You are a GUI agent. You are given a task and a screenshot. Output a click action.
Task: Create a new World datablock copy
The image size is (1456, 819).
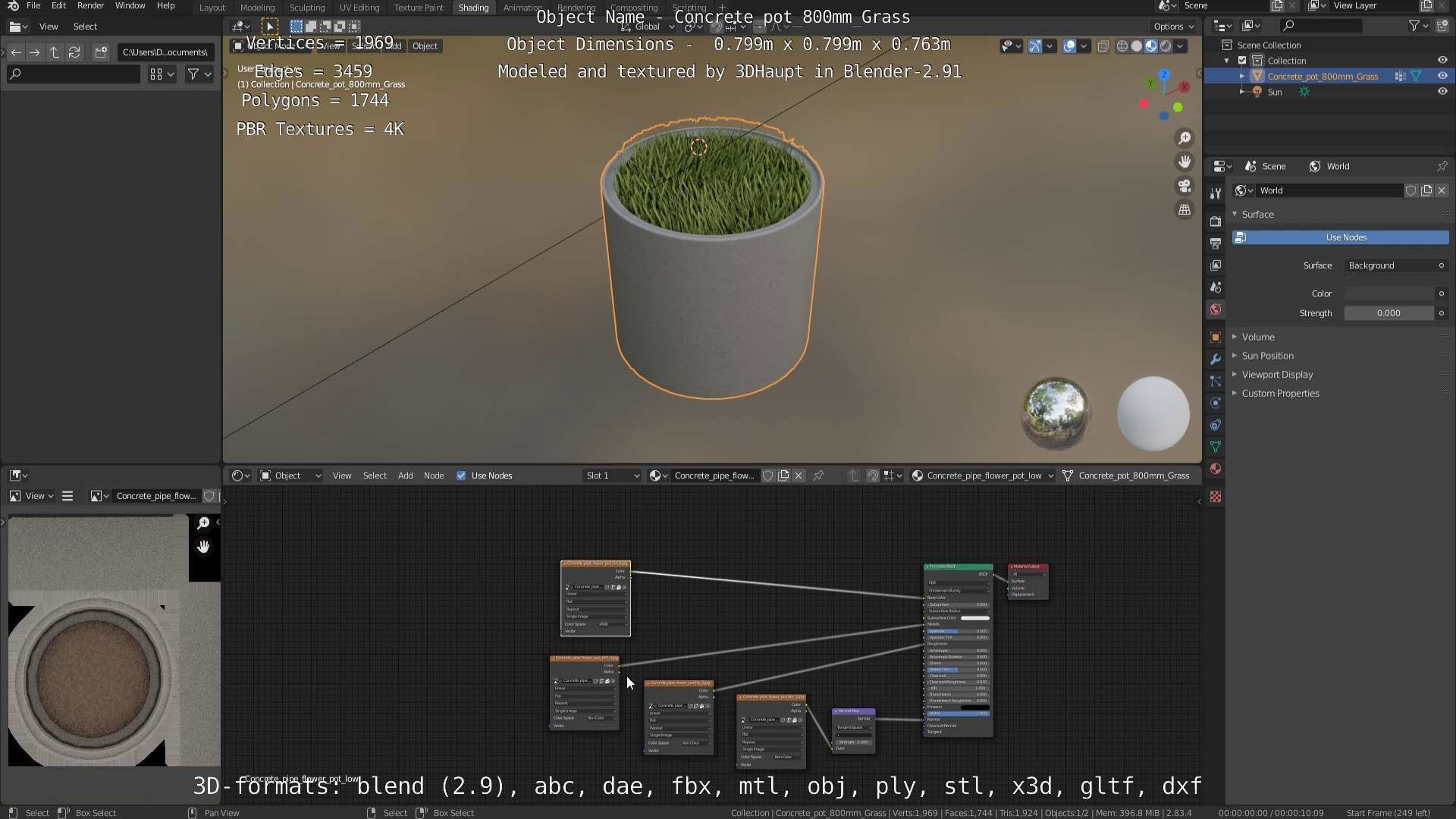(1426, 190)
